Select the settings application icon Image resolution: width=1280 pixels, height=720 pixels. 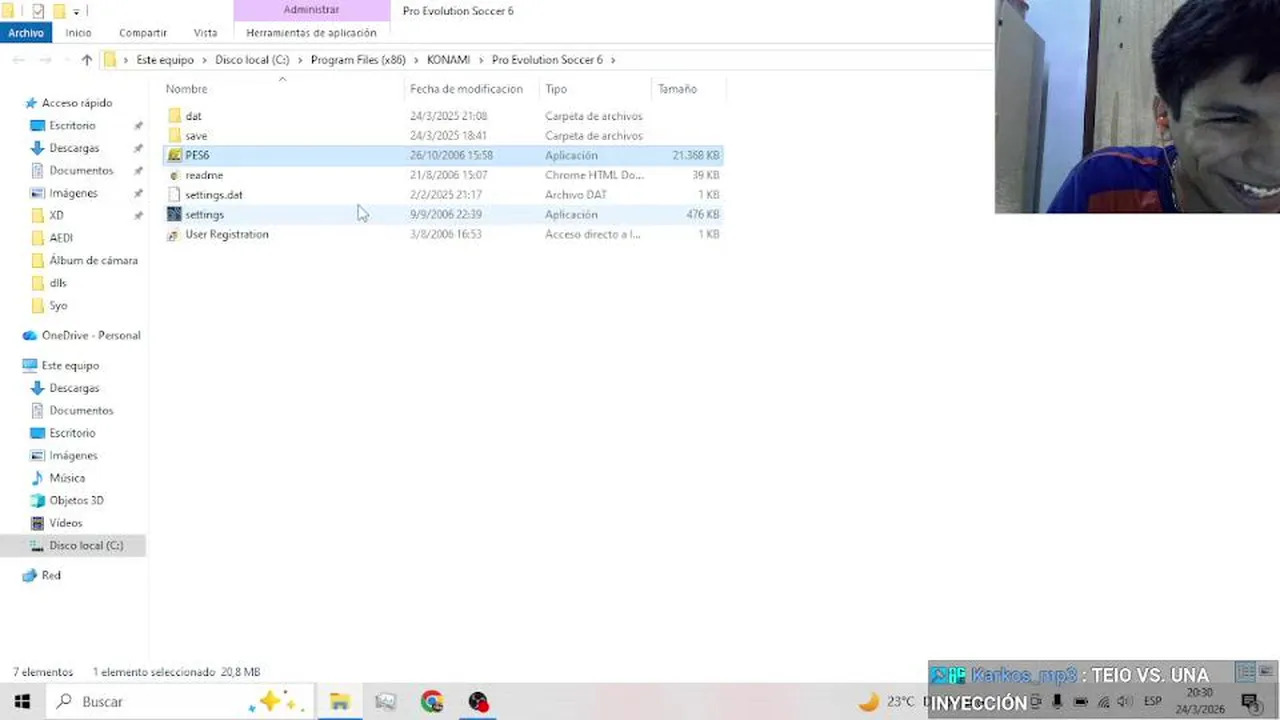pos(174,214)
